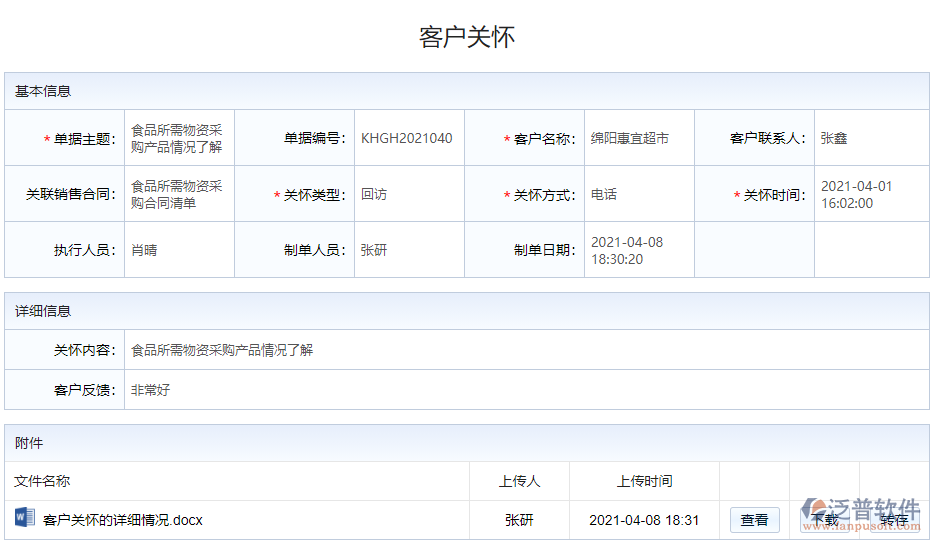This screenshot has height=542, width=931.
Task: Click the 关怀方式 value 电话
Action: (604, 194)
